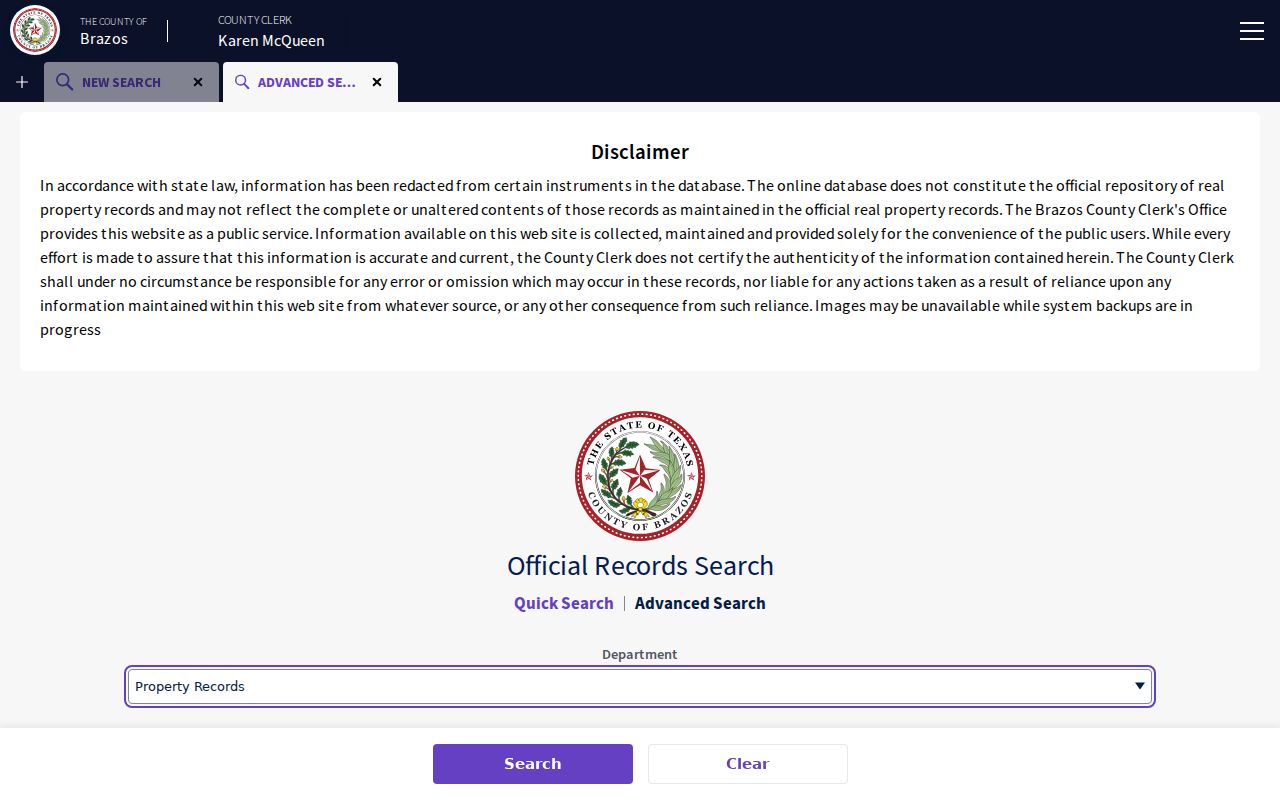Switch to Quick Search mode
The height and width of the screenshot is (800, 1280).
(x=564, y=603)
